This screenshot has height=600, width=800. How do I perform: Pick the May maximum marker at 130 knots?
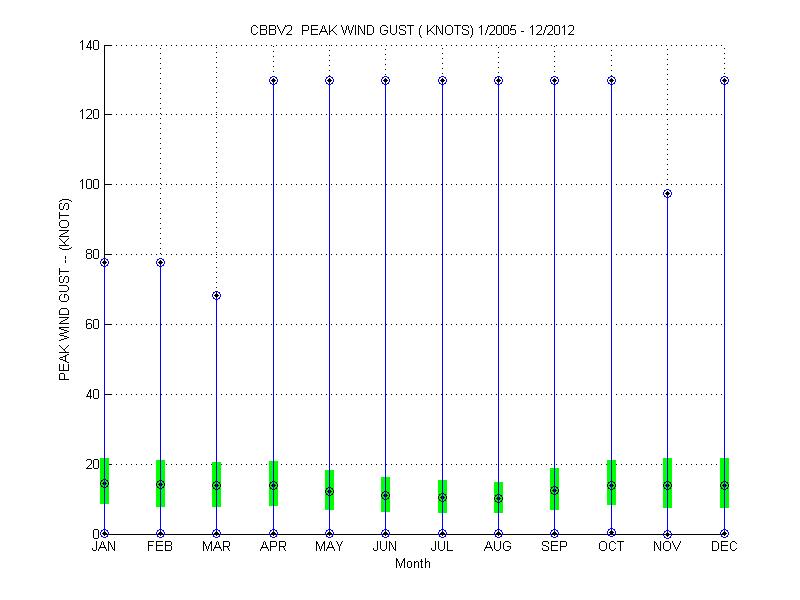(330, 80)
